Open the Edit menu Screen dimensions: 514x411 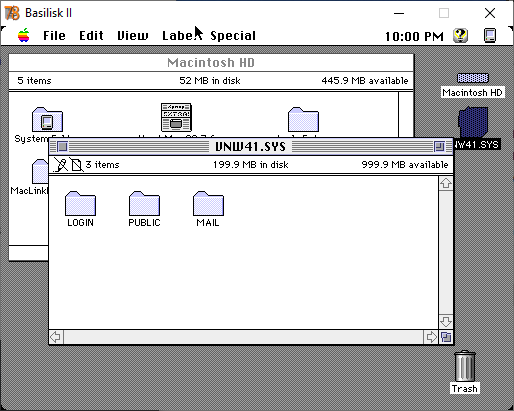click(91, 35)
